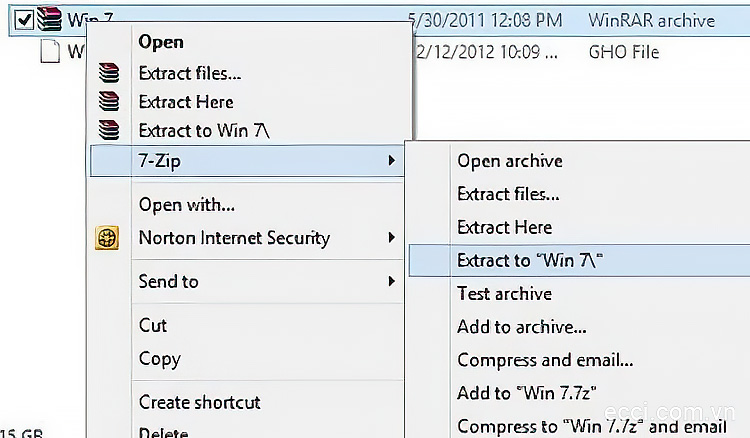Select WinRAR Extract files... entry

190,73
